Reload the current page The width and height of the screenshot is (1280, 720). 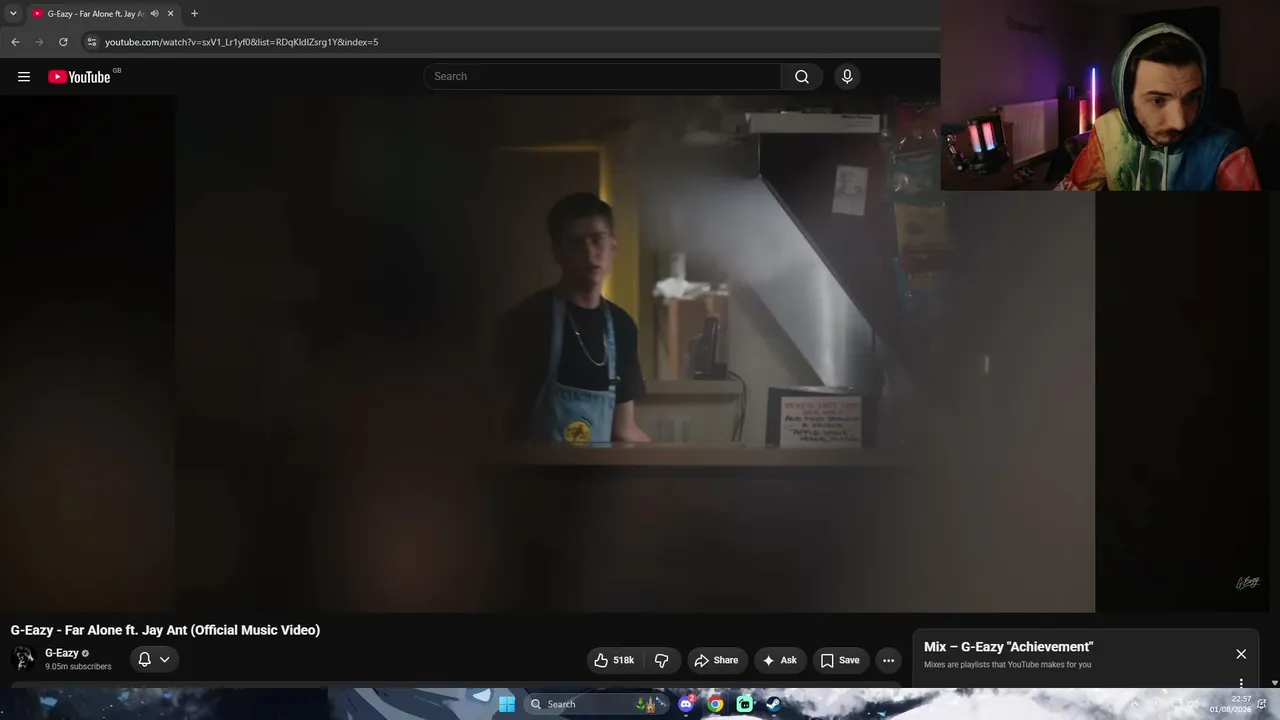tap(63, 42)
